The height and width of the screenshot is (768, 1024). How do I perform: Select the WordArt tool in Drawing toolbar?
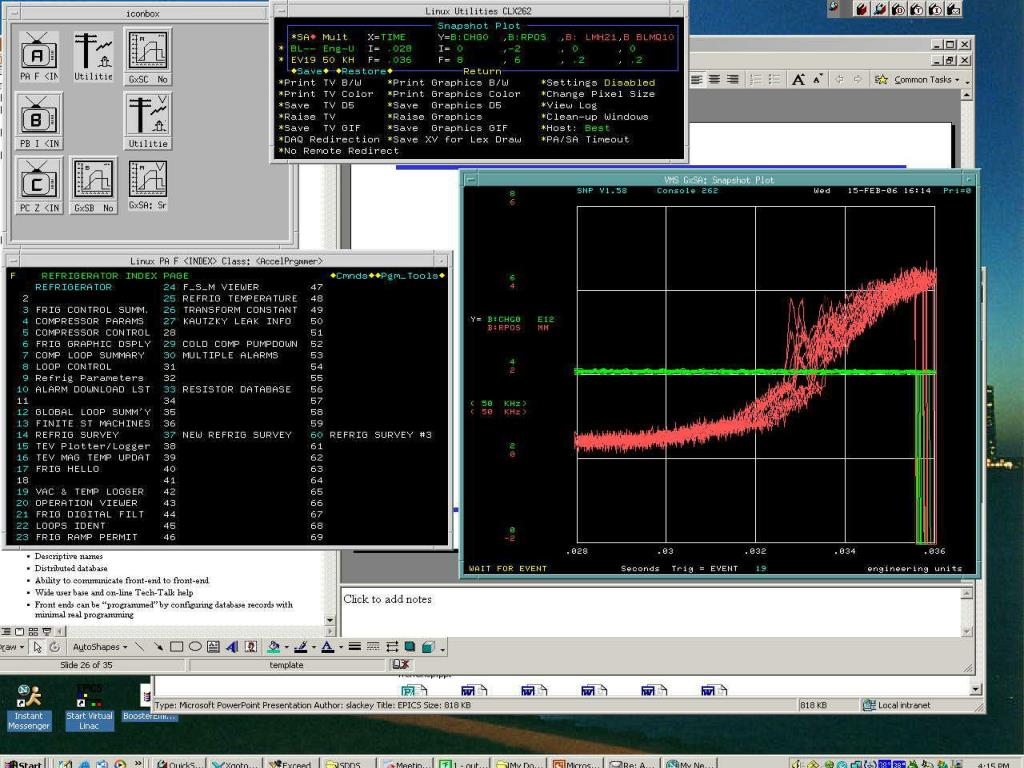pyautogui.click(x=232, y=647)
